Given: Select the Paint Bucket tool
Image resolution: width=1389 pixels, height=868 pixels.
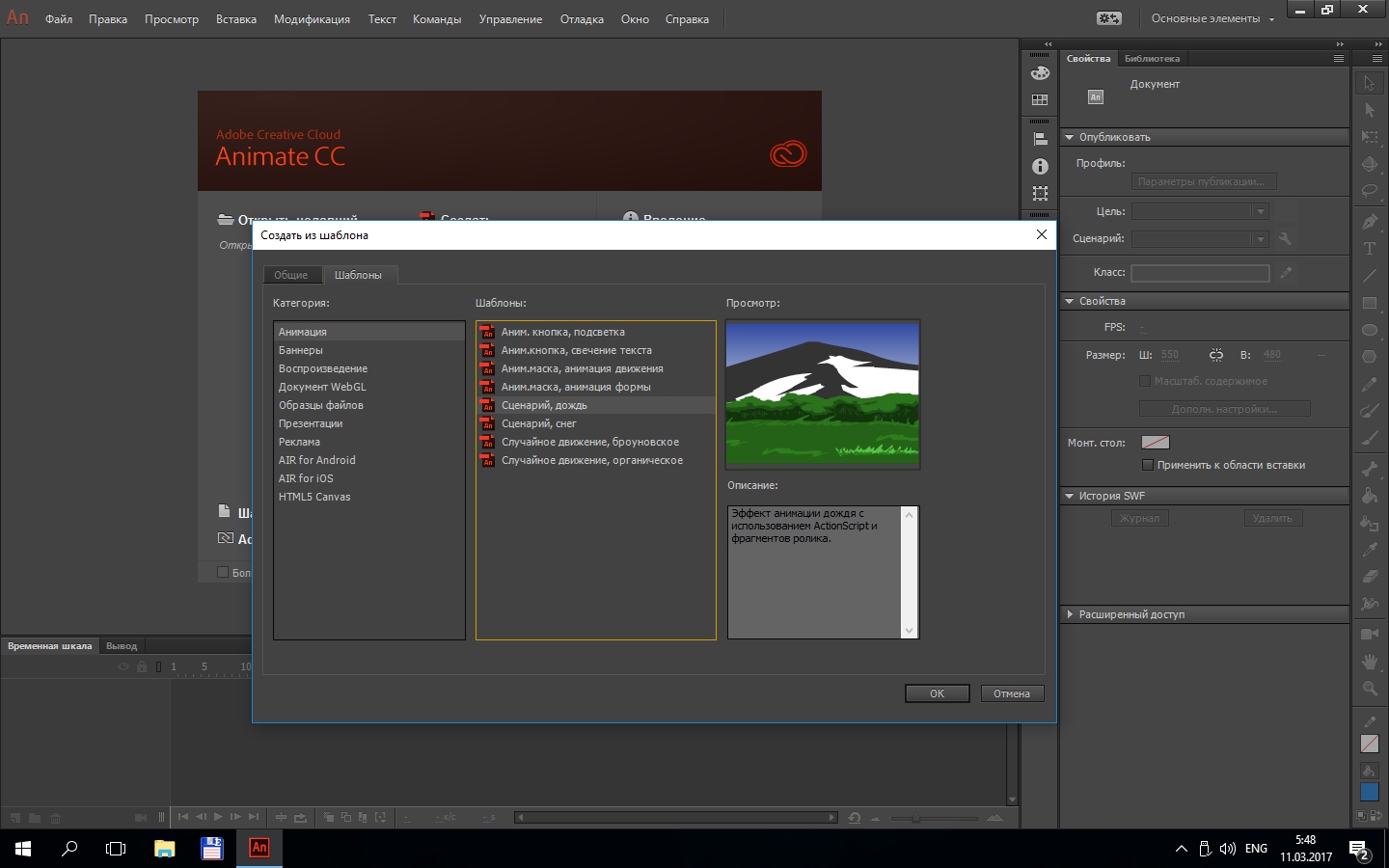Looking at the screenshot, I should point(1369,496).
